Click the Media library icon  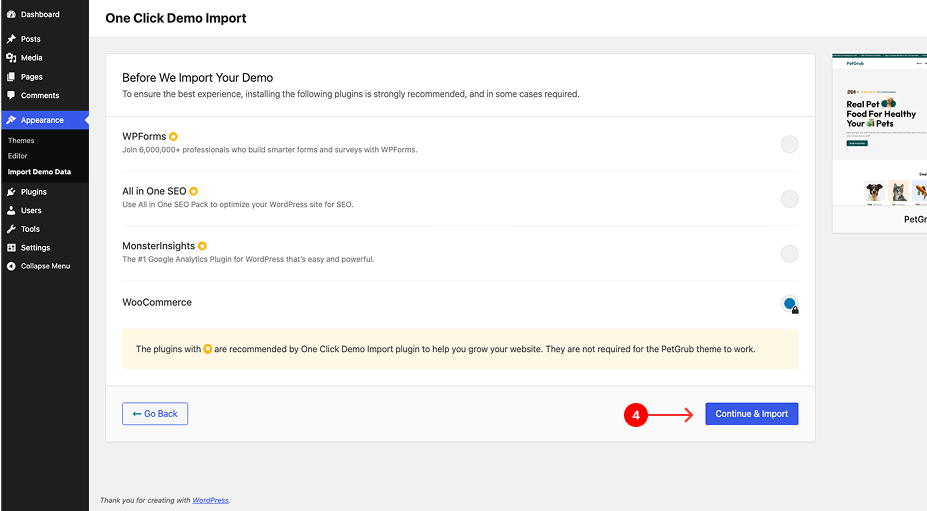[11, 58]
